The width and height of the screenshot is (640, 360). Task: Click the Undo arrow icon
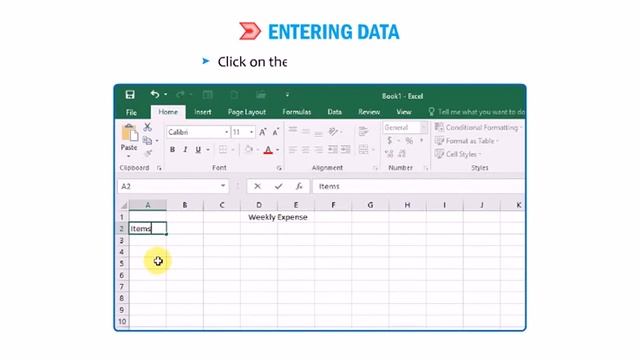(155, 94)
